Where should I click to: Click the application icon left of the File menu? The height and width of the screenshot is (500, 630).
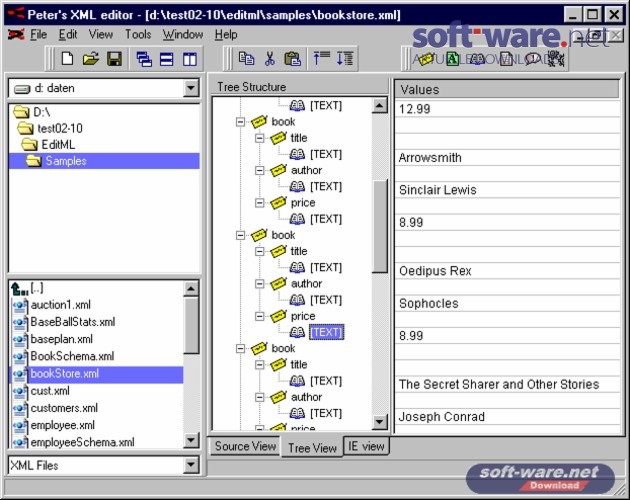click(16, 35)
